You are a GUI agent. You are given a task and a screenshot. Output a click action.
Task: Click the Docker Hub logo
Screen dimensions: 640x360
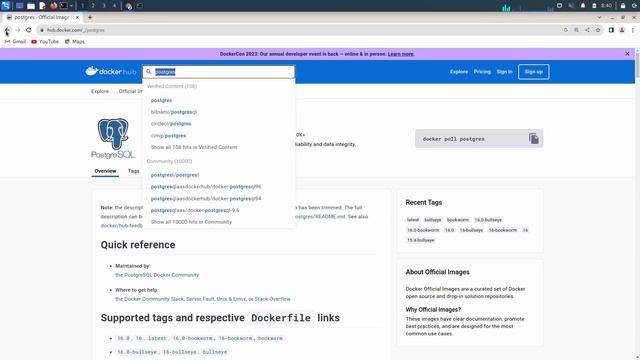pyautogui.click(x=111, y=71)
